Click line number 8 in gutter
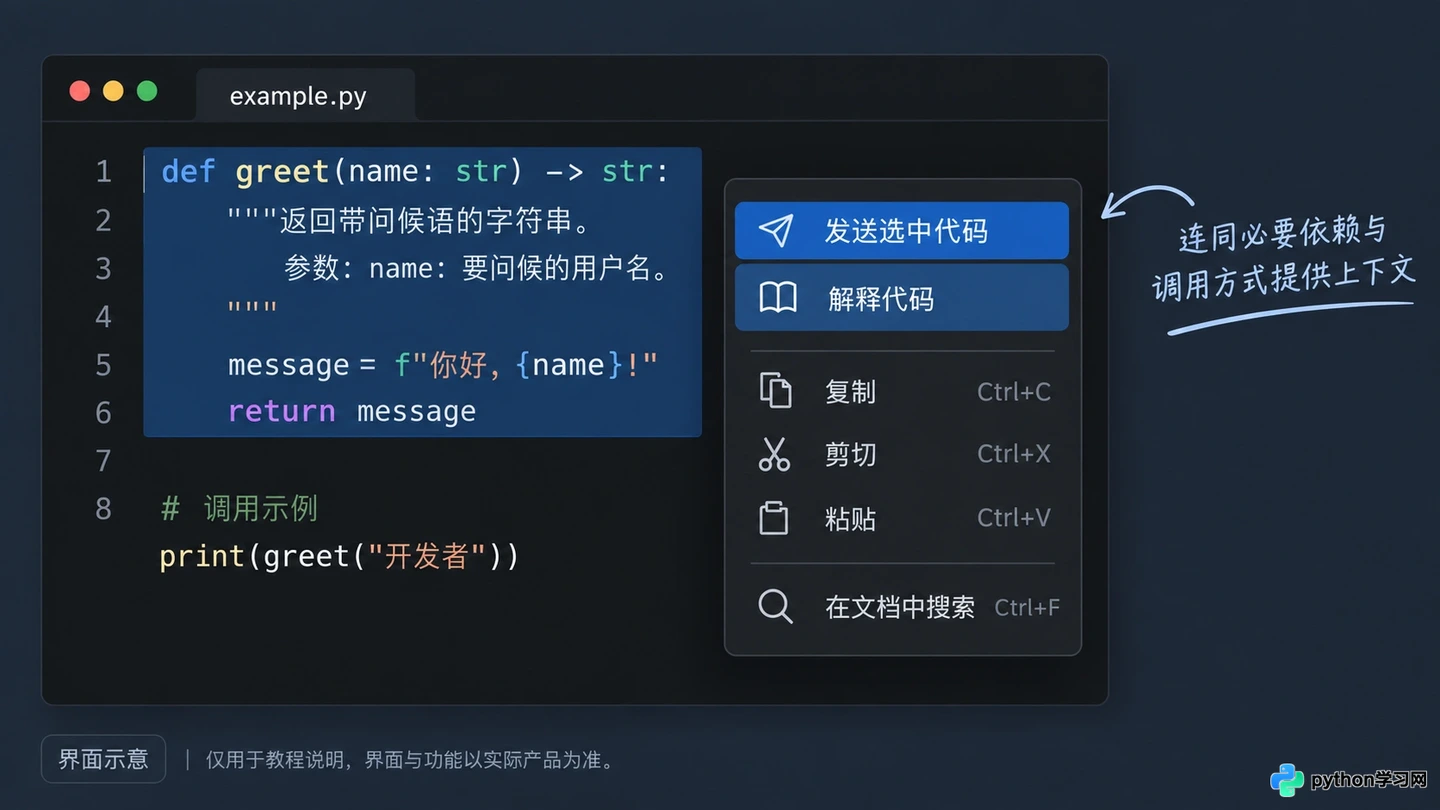The height and width of the screenshot is (810, 1440). [x=103, y=508]
